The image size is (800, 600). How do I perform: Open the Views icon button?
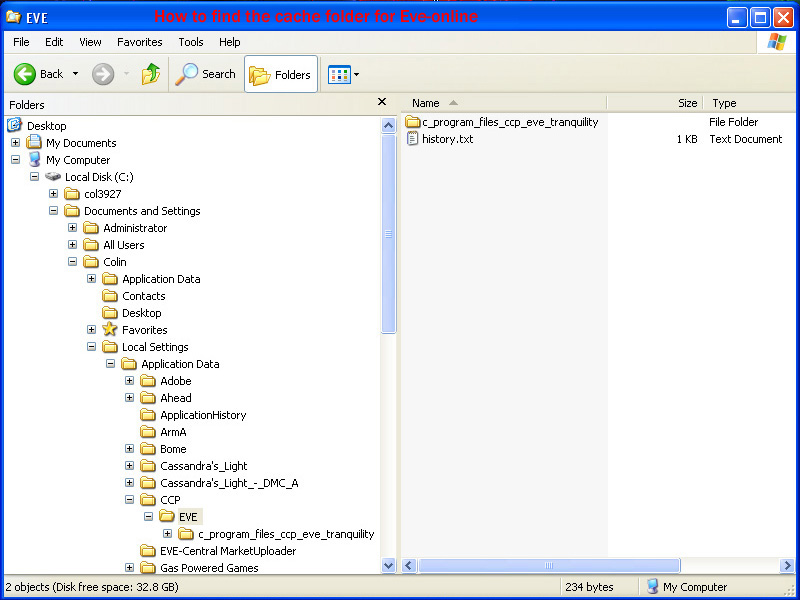pos(339,74)
